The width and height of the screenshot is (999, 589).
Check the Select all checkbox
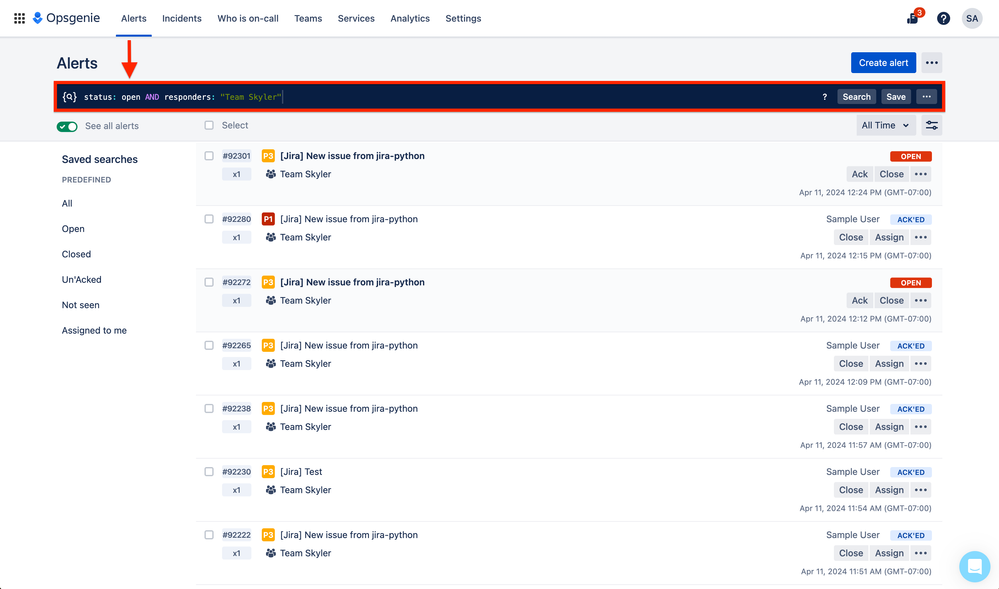(x=209, y=125)
